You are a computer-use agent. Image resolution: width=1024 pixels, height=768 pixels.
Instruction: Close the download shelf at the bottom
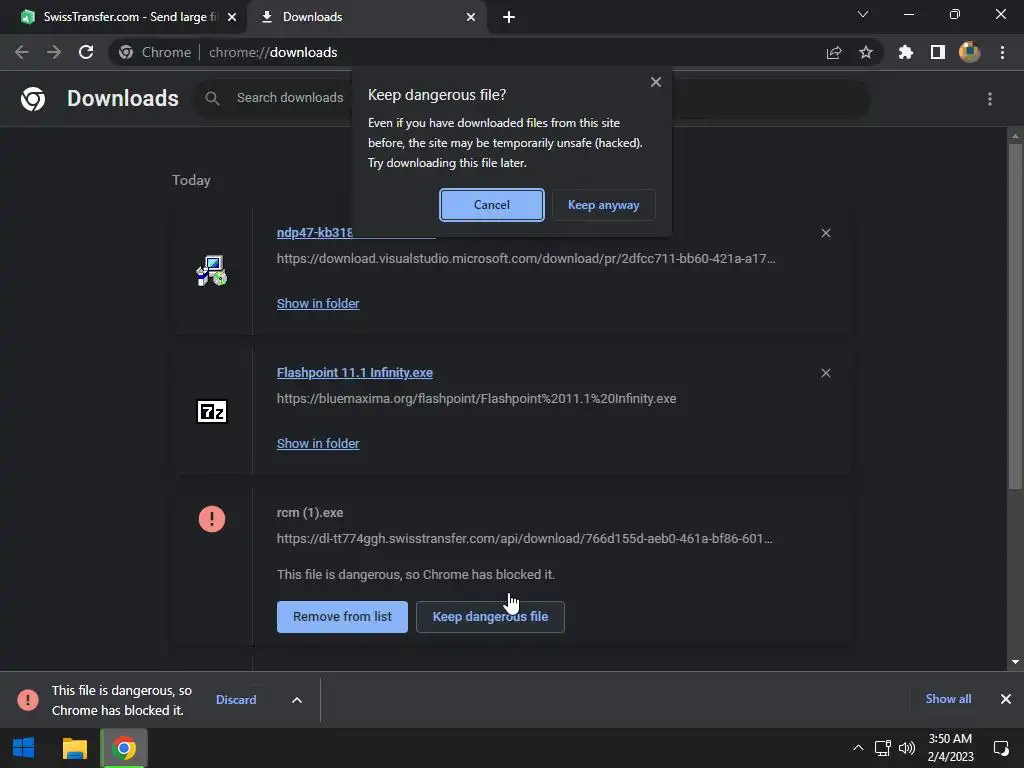click(1006, 699)
